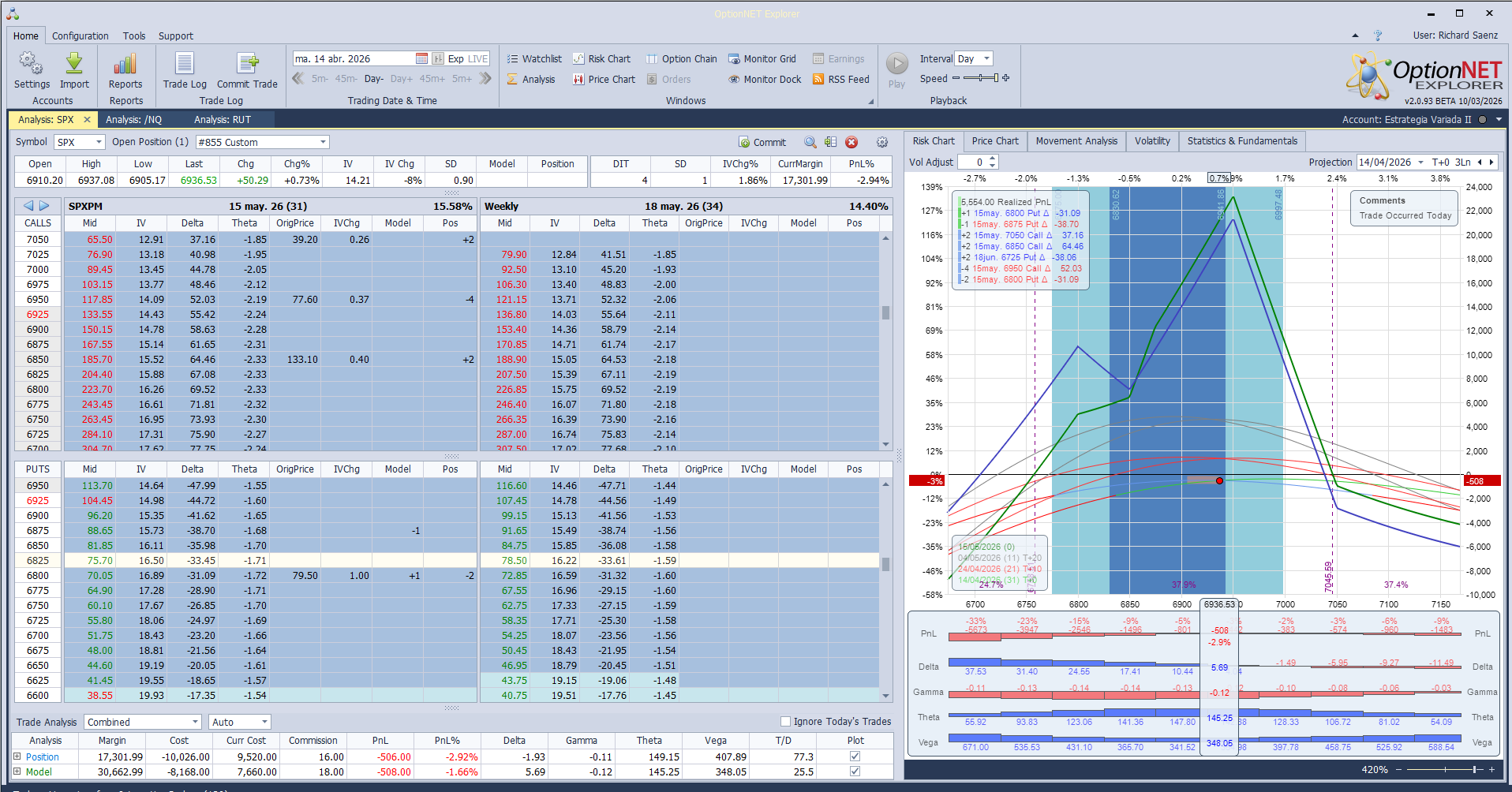Shift projection lines left with arrow
The height and width of the screenshot is (792, 1512).
[1480, 162]
